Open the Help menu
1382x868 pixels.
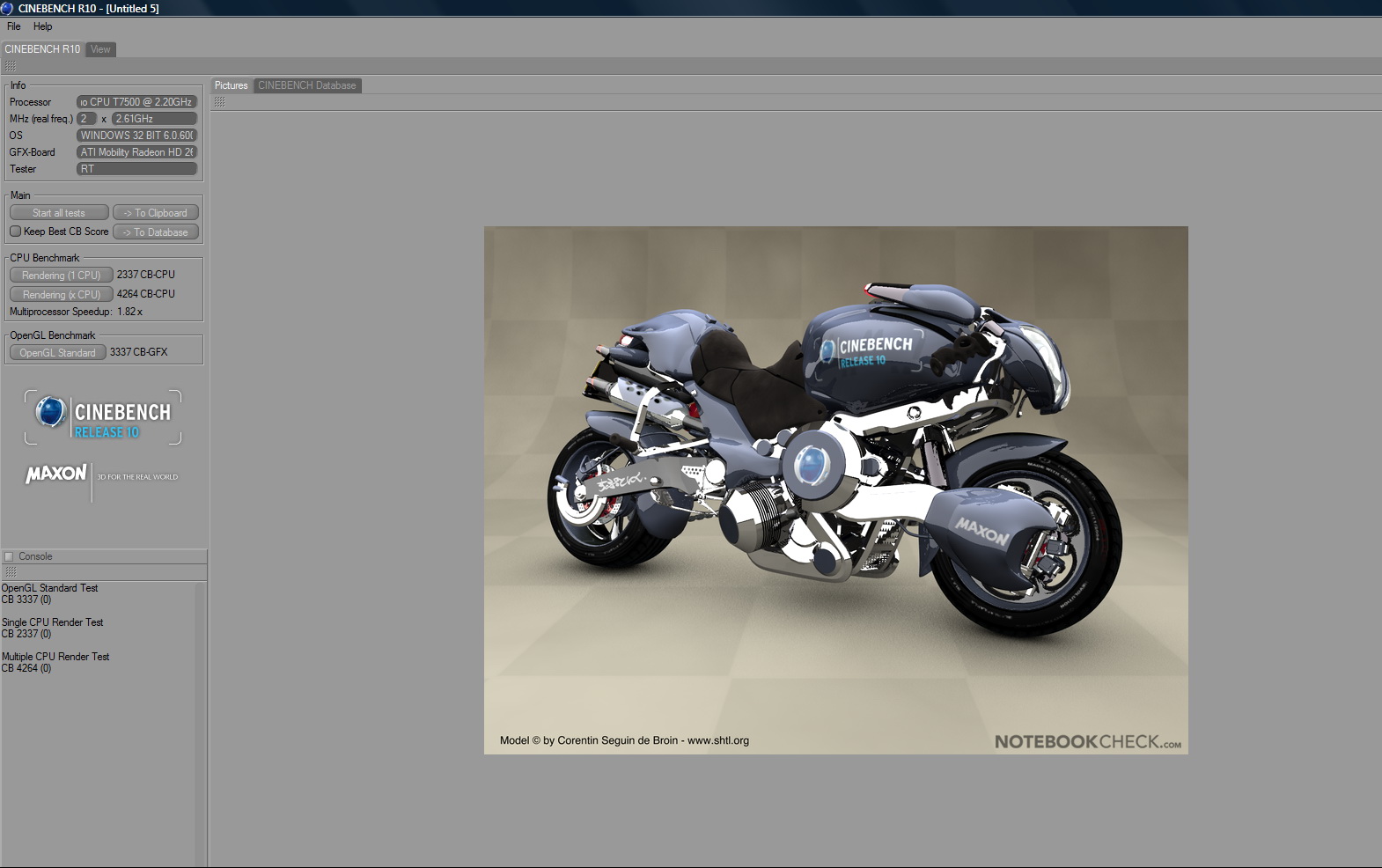(x=43, y=26)
